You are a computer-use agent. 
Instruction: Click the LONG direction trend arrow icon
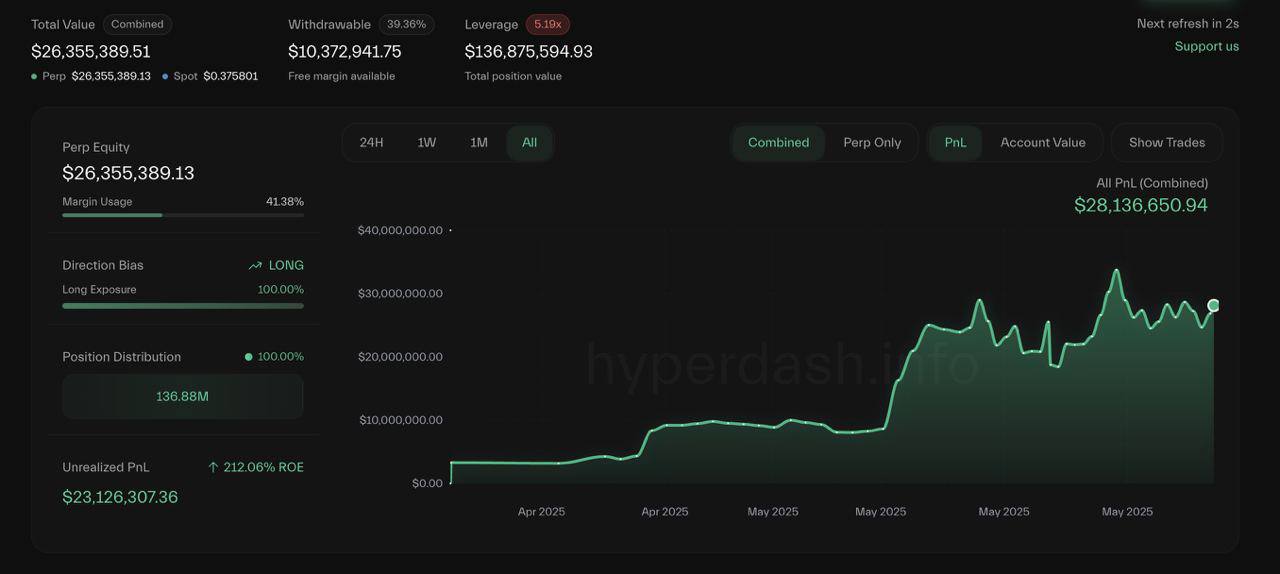tap(255, 265)
